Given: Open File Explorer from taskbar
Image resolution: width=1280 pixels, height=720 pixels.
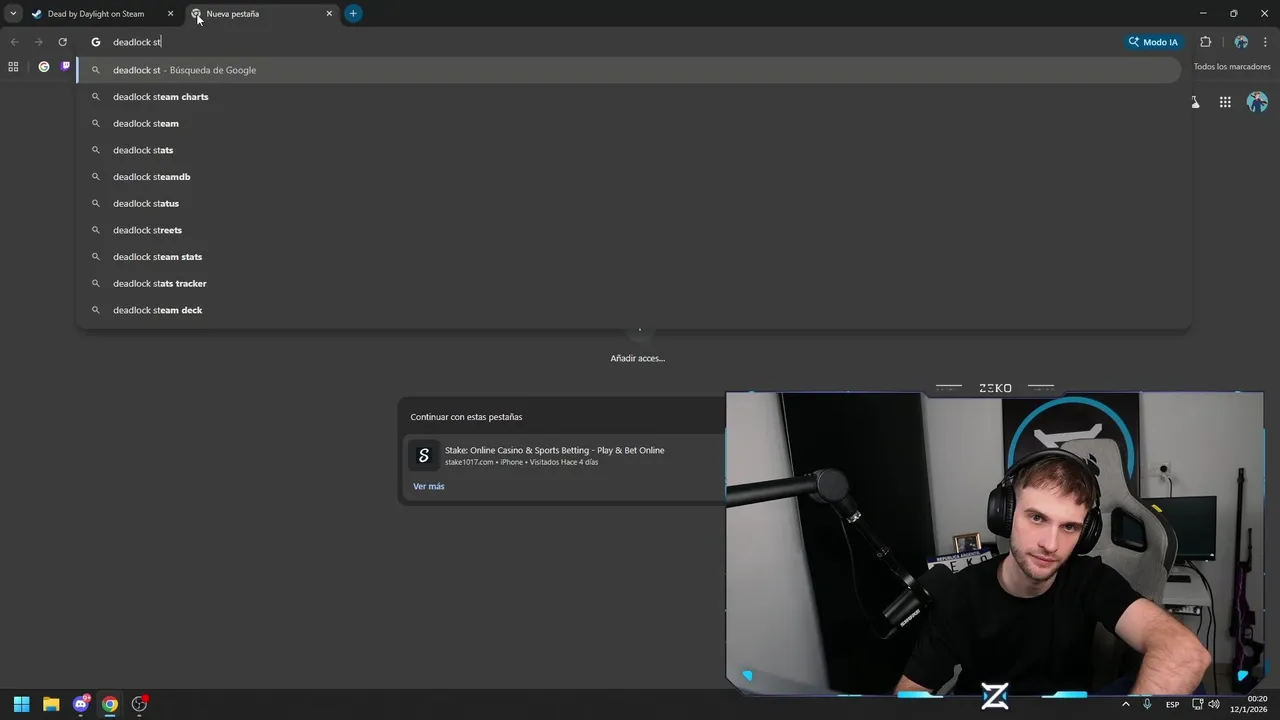Looking at the screenshot, I should (x=51, y=704).
